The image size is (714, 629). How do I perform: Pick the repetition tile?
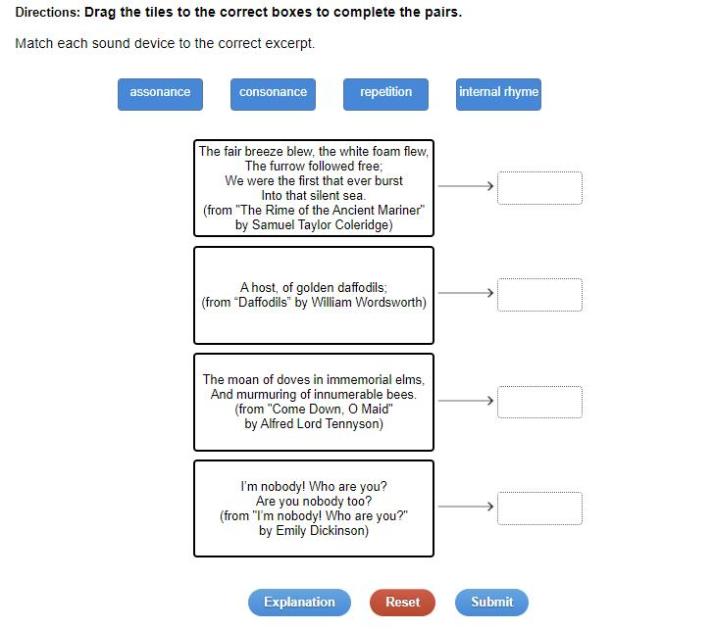(386, 93)
